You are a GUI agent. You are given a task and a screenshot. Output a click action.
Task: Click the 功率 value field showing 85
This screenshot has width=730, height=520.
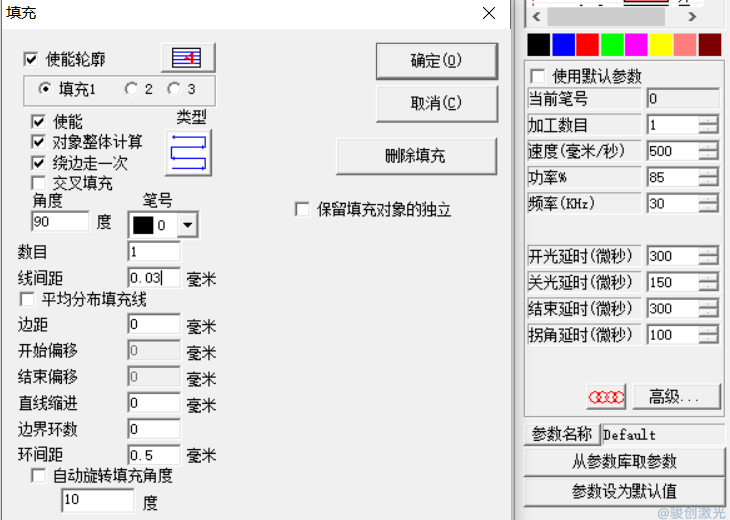pos(673,177)
